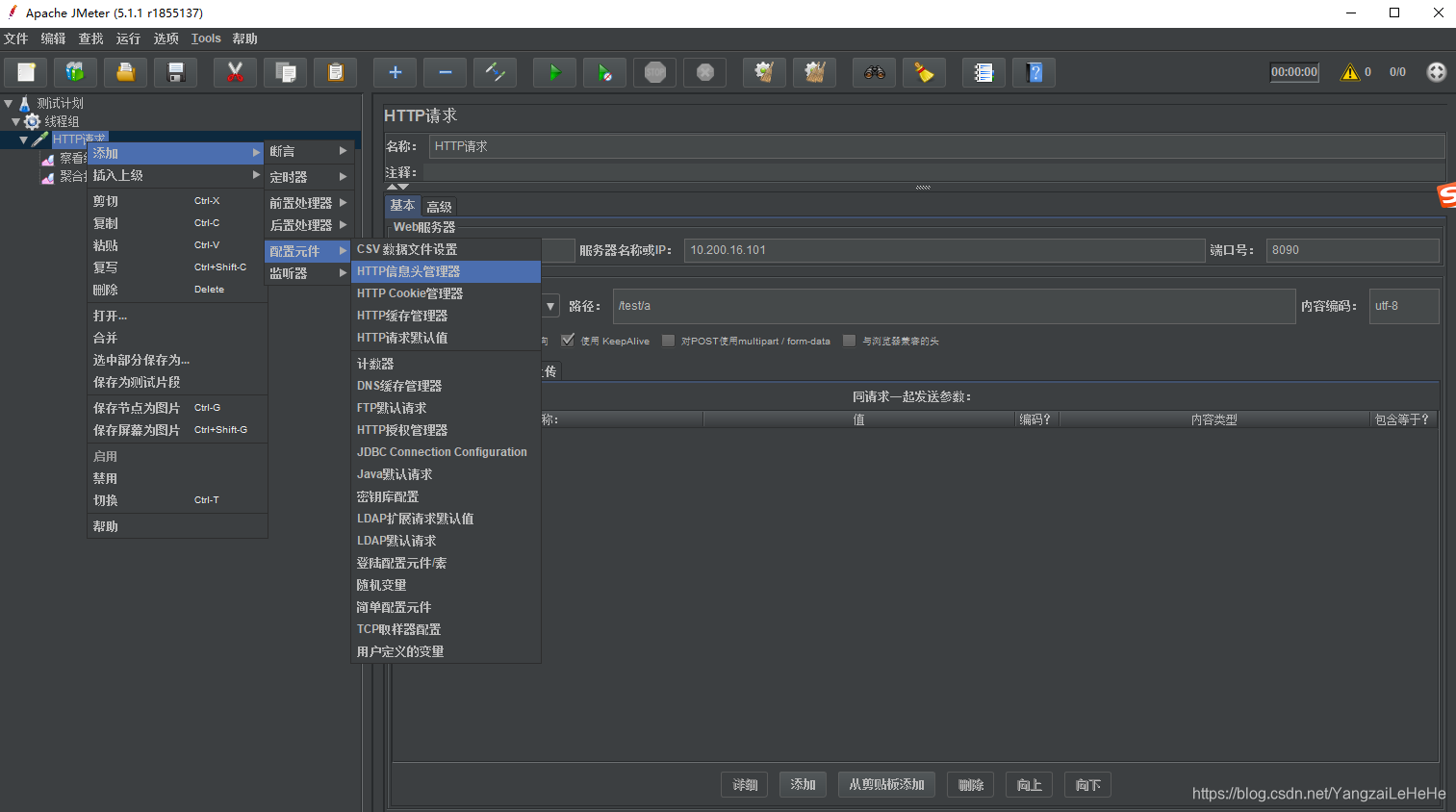The image size is (1456, 812).
Task: Start the test with green play icon
Action: point(554,72)
